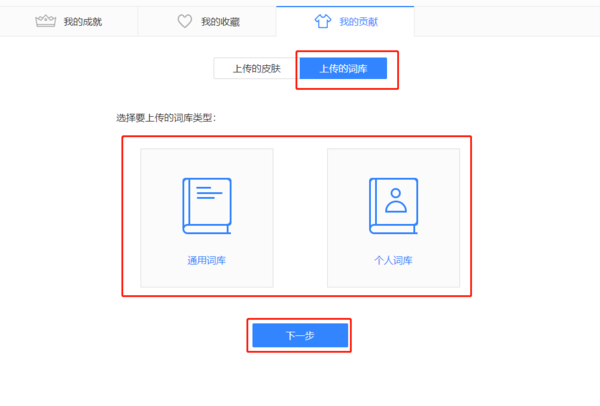
Task: Click the 个人词库 book icon with person
Action: 393,207
